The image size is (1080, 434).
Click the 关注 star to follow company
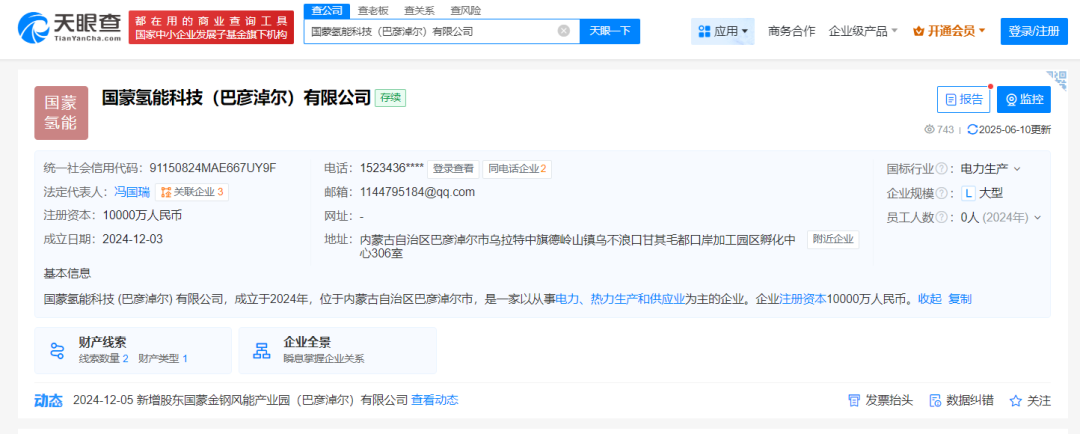(x=1030, y=400)
